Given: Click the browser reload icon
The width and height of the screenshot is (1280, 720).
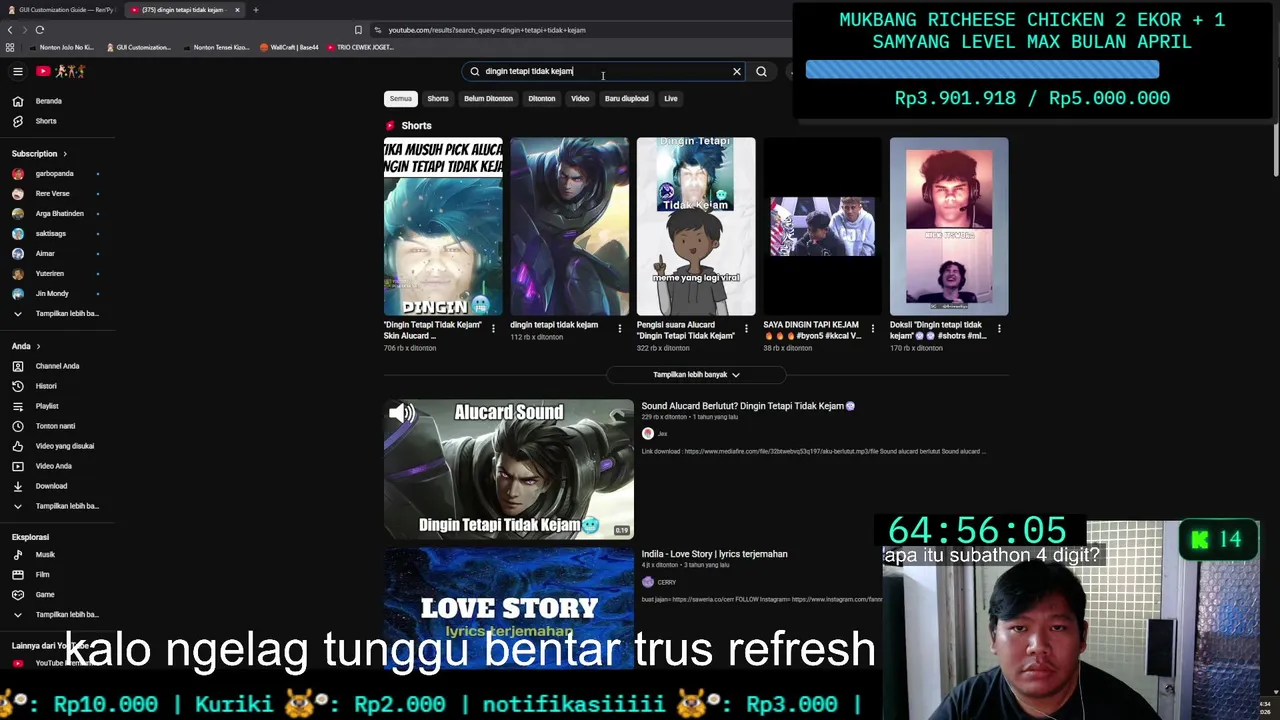Looking at the screenshot, I should [x=40, y=30].
